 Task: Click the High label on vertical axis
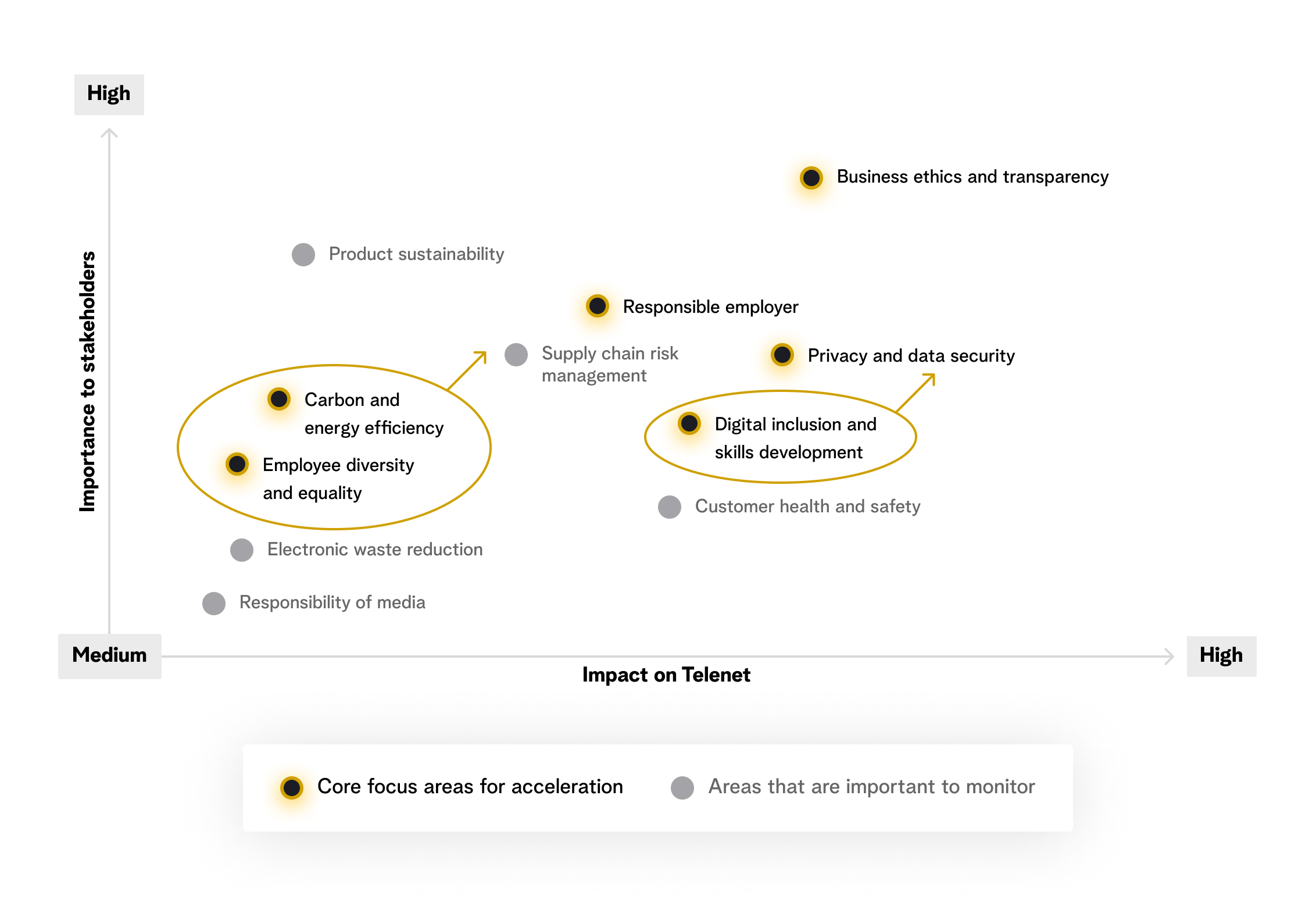tap(109, 94)
